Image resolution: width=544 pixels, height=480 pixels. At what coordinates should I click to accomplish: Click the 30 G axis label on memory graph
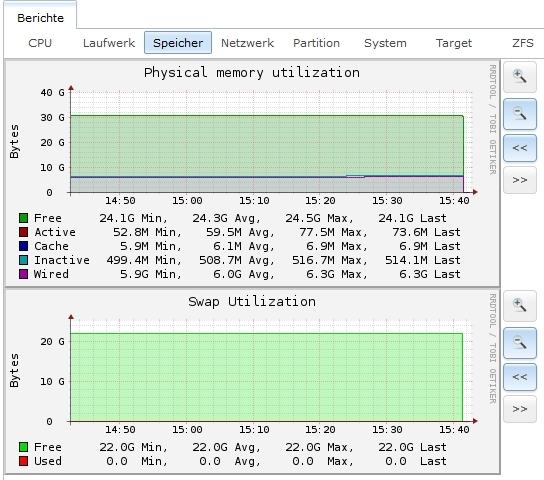tap(52, 118)
